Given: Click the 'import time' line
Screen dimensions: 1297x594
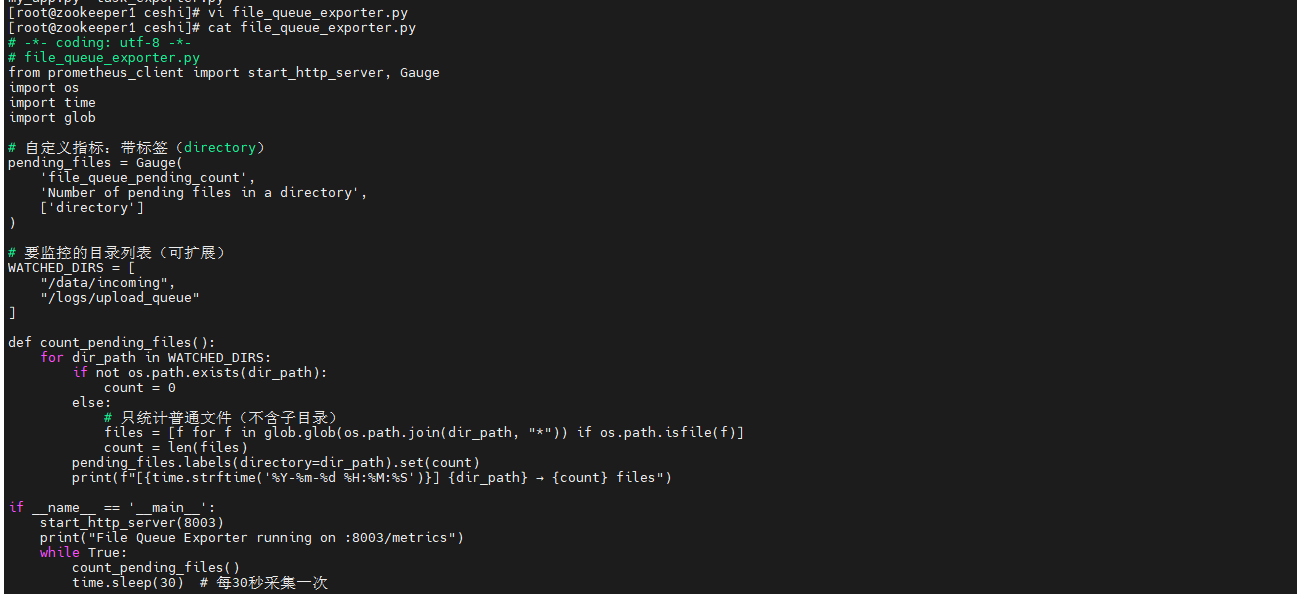Looking at the screenshot, I should [x=52, y=102].
